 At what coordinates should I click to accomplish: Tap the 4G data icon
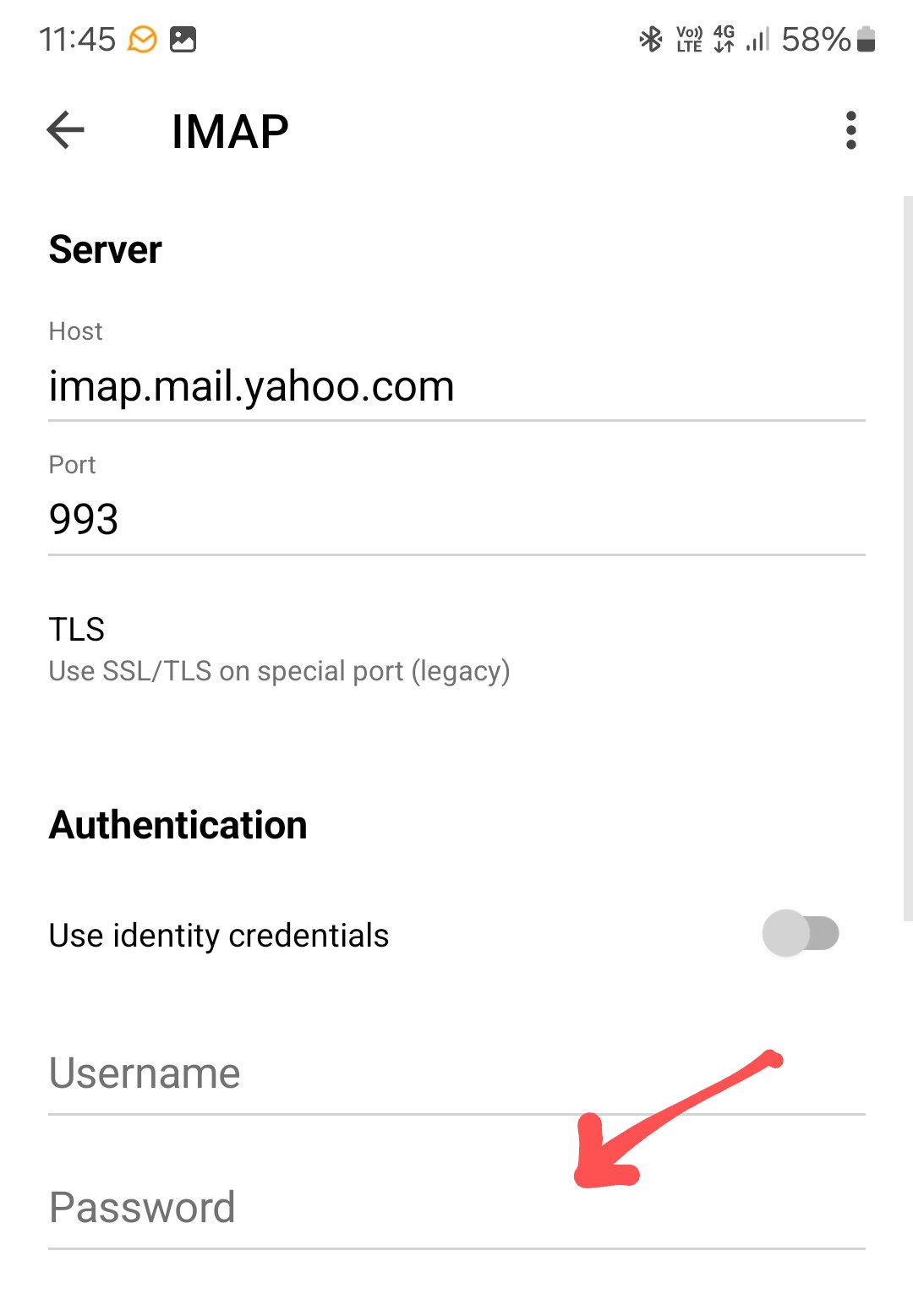pyautogui.click(x=724, y=39)
